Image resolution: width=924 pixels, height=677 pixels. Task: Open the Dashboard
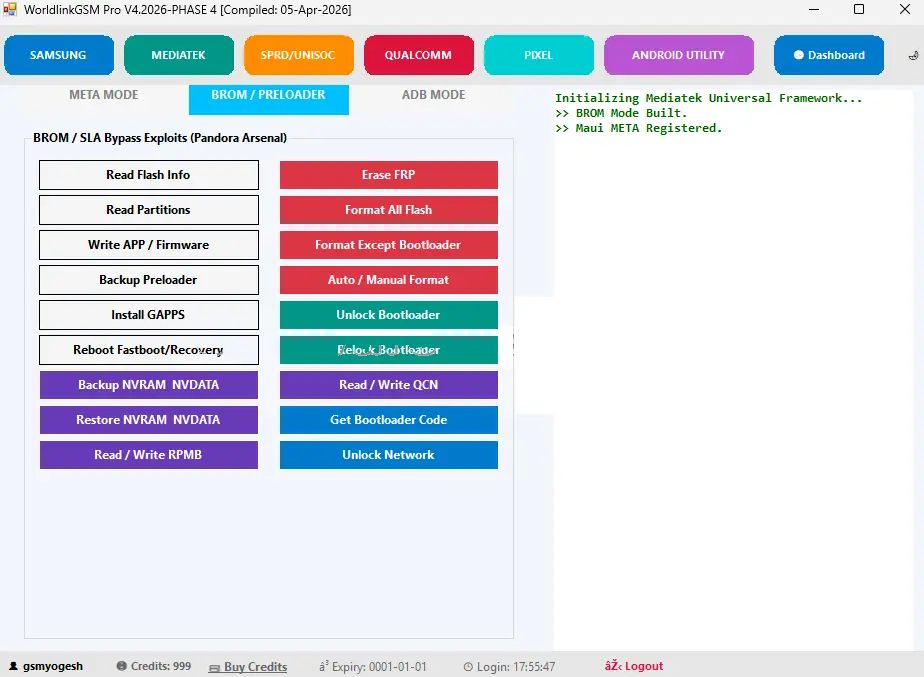click(828, 55)
